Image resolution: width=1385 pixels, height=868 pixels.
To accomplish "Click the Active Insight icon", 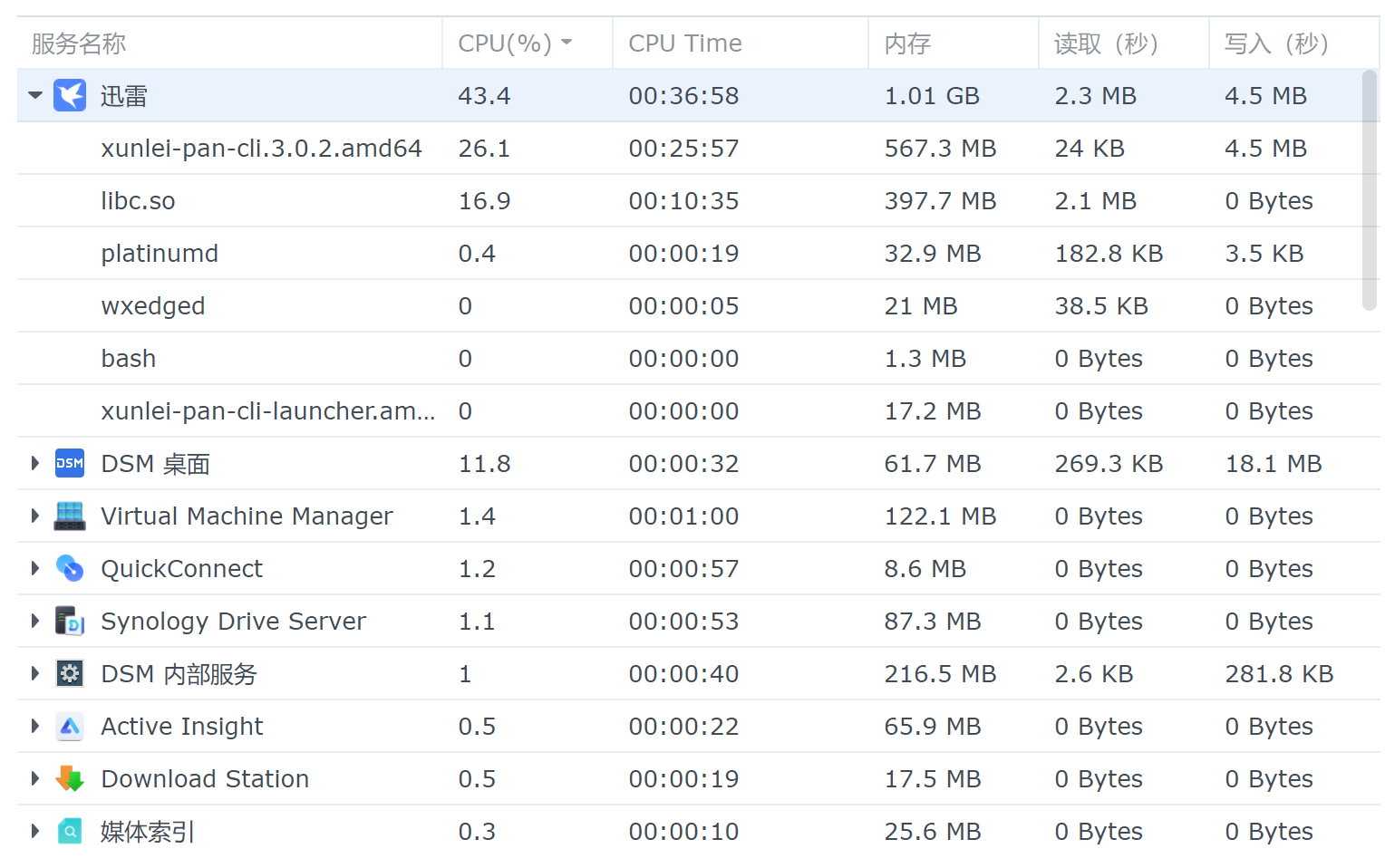I will (x=70, y=726).
